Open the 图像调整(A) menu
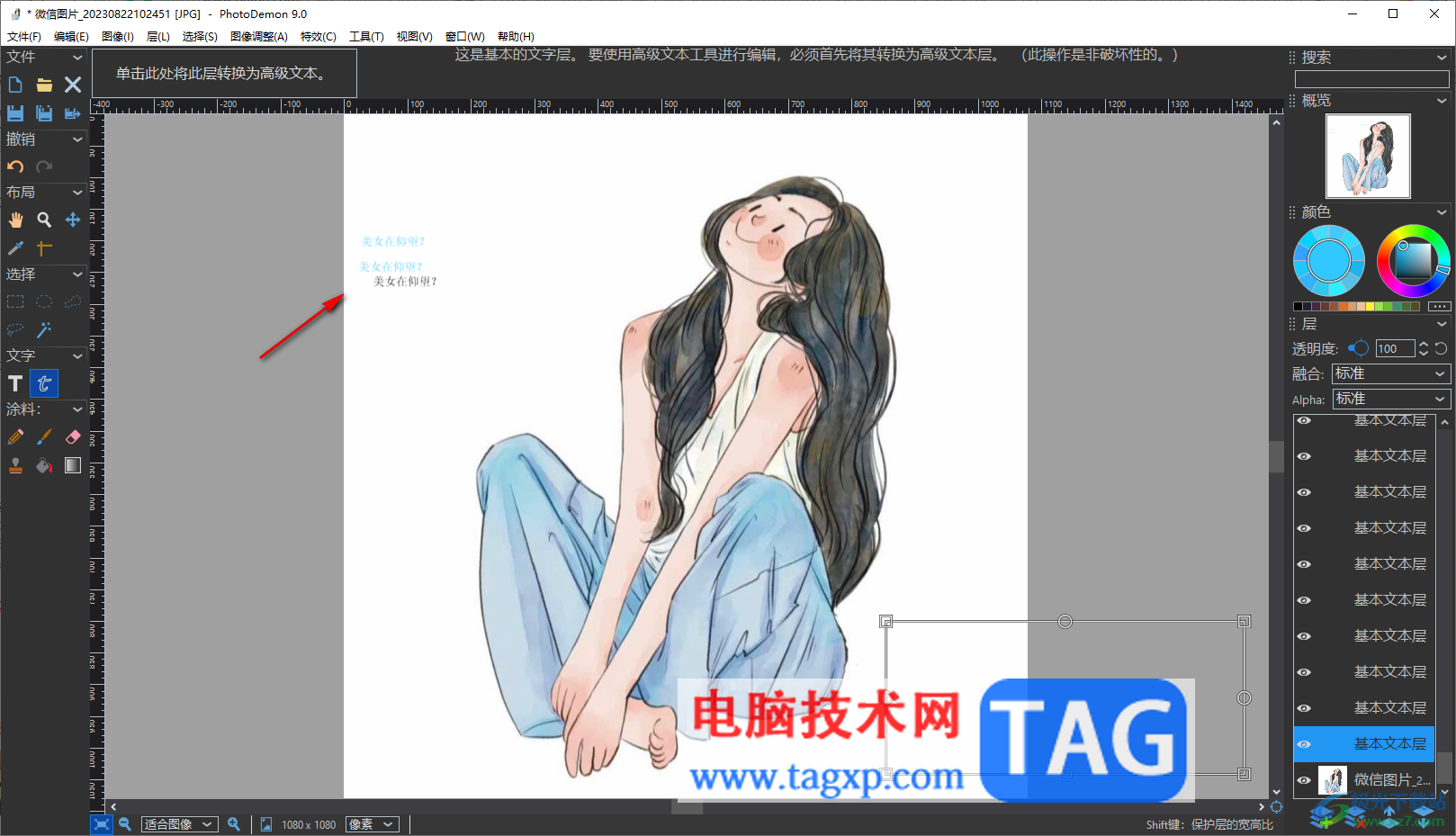This screenshot has height=836, width=1456. click(259, 37)
